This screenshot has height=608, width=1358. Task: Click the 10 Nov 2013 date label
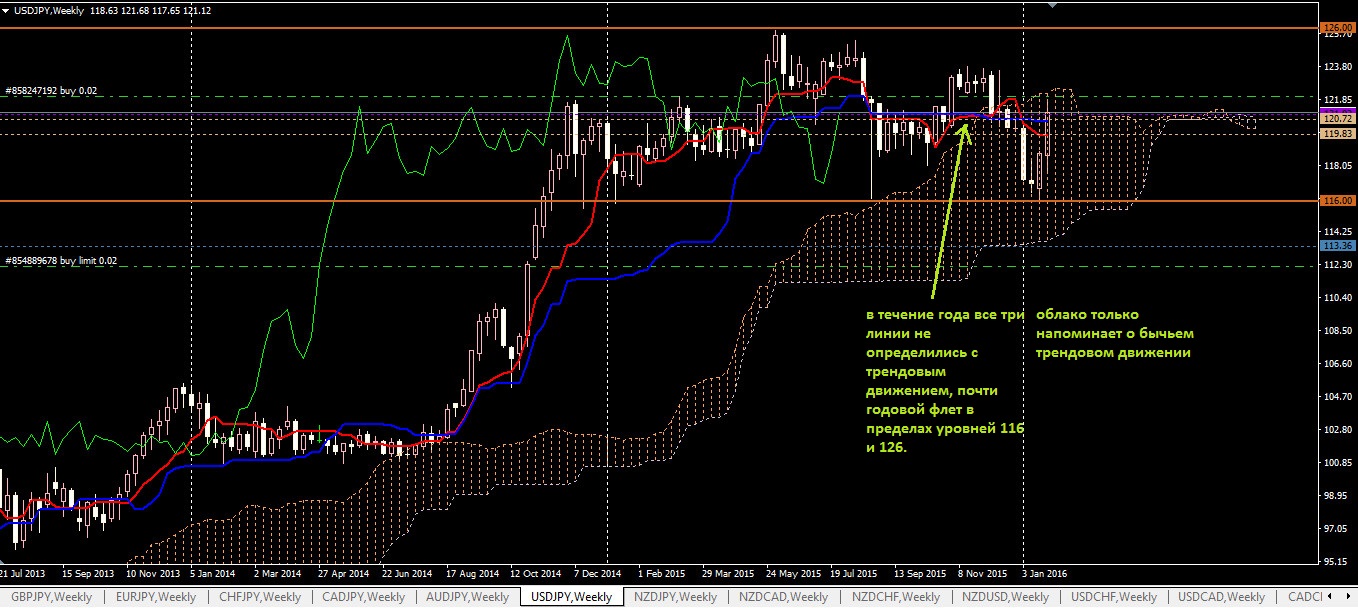[x=153, y=575]
